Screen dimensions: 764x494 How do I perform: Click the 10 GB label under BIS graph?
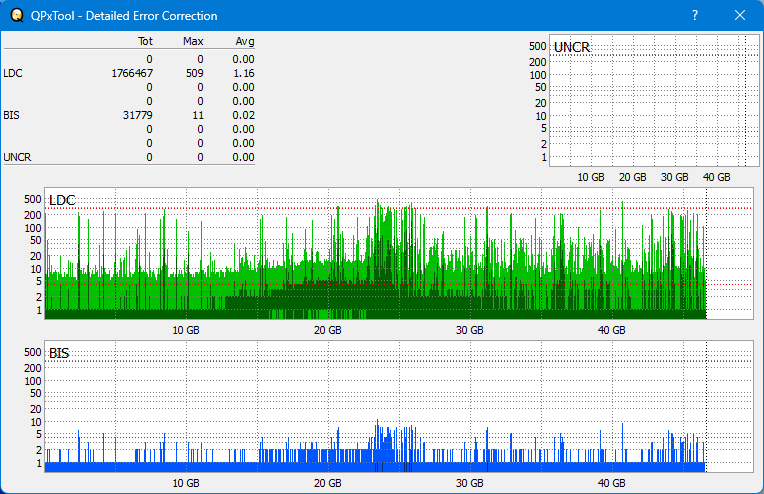coord(186,483)
